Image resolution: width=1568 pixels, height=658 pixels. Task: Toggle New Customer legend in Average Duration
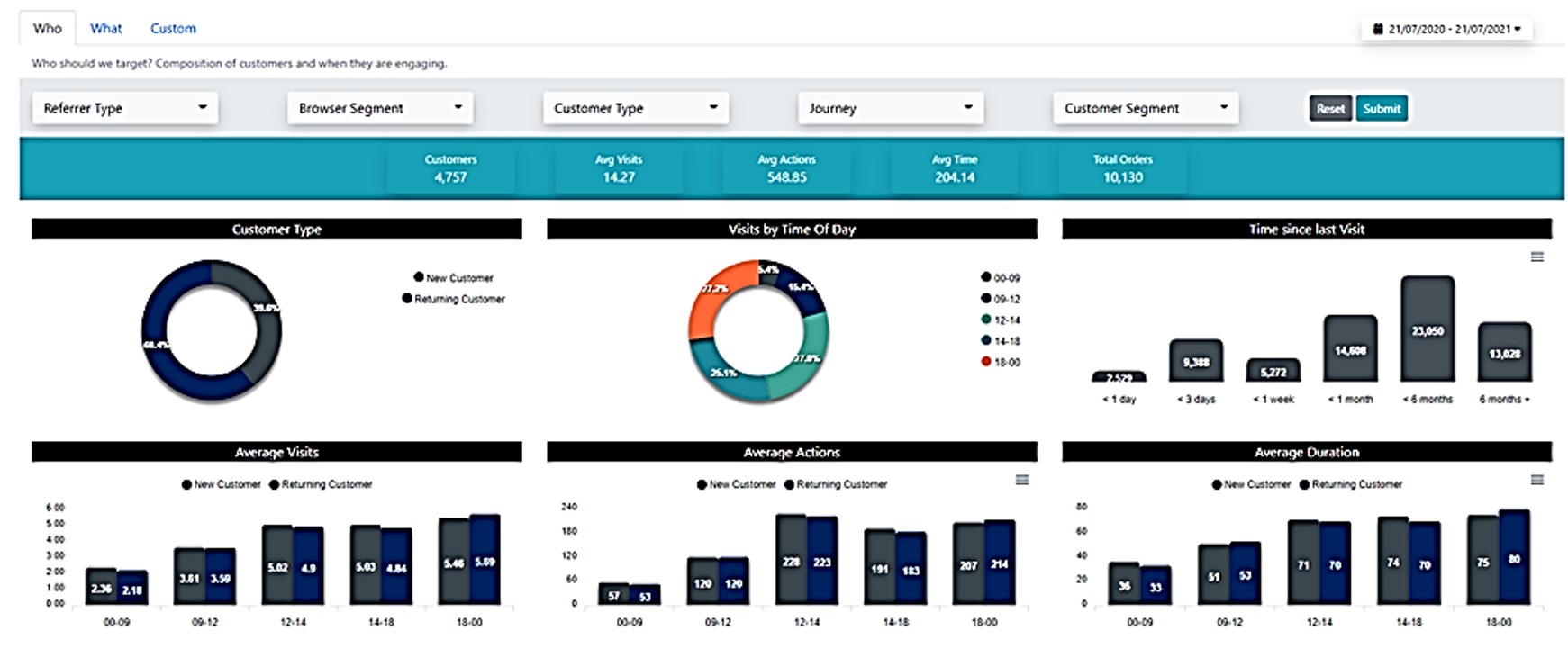click(1252, 484)
